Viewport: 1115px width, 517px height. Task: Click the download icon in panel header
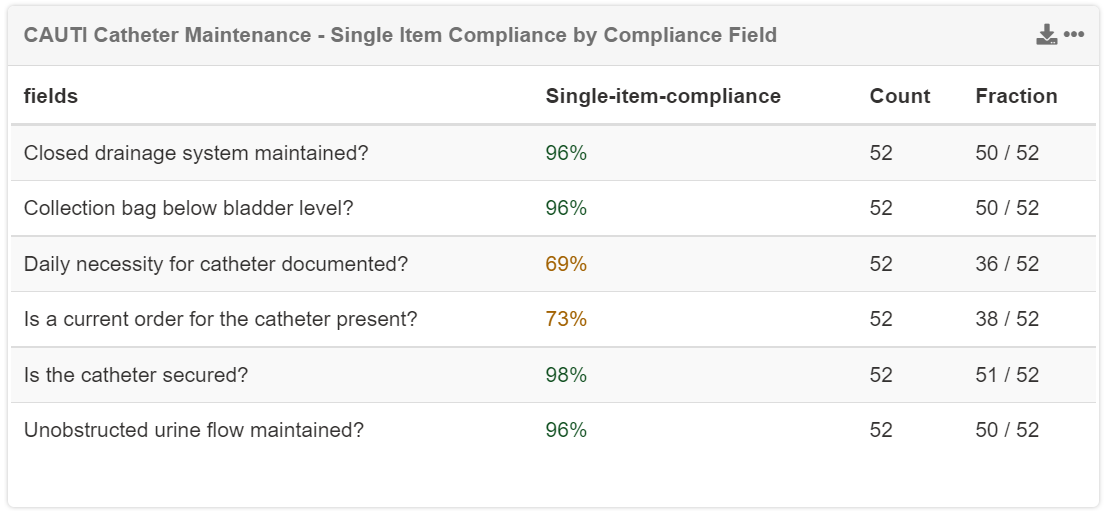1046,35
